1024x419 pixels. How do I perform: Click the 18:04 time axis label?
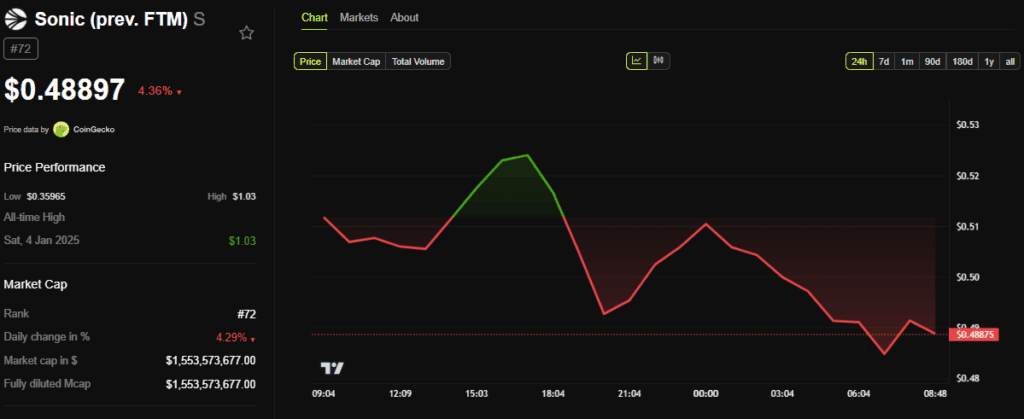[553, 394]
